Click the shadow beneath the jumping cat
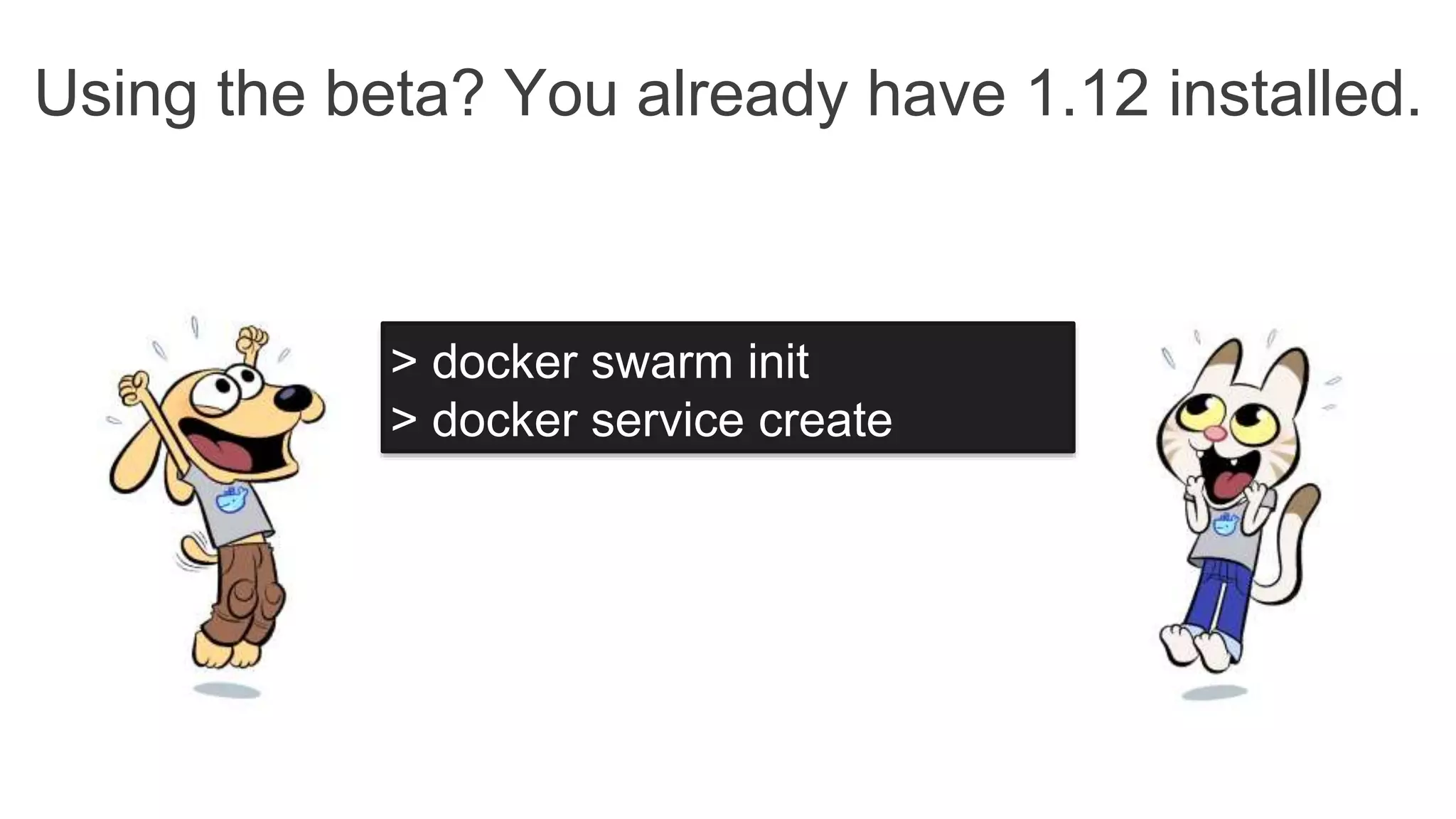Screen dimensions: 1456x819 point(1214,692)
